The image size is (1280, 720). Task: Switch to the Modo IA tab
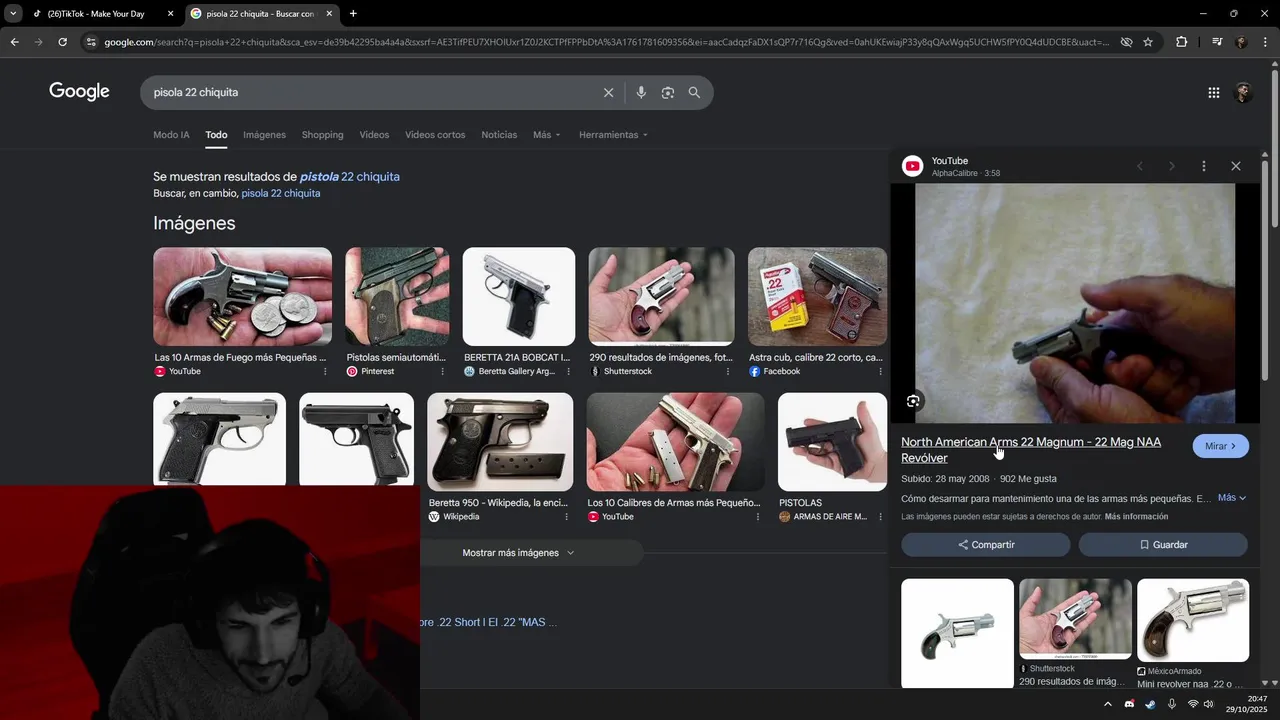(171, 135)
